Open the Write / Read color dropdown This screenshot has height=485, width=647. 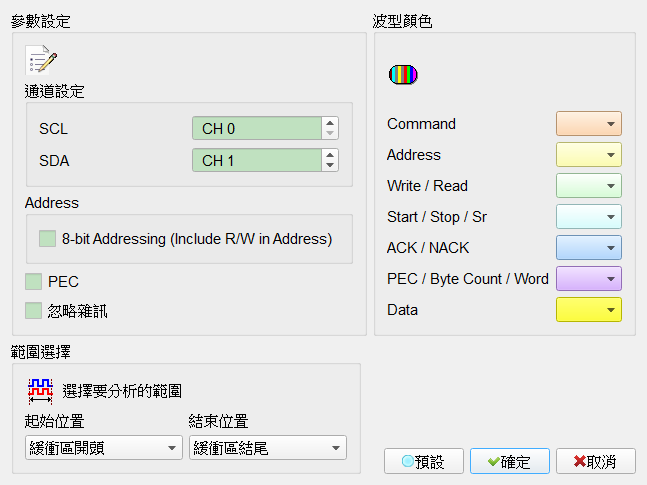[x=589, y=185]
